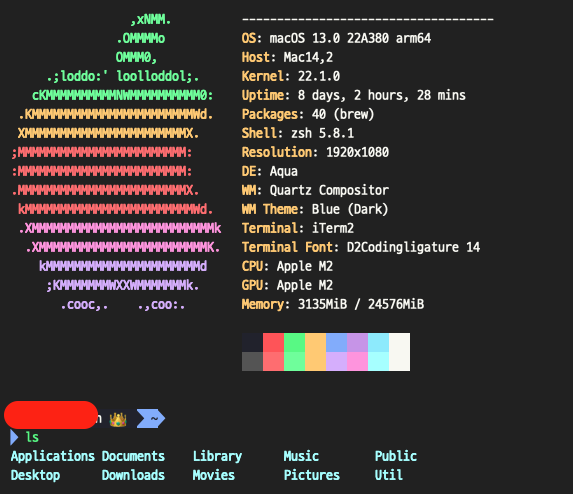Select the typed 'ls' command
Image resolution: width=573 pixels, height=494 pixels.
click(x=32, y=437)
